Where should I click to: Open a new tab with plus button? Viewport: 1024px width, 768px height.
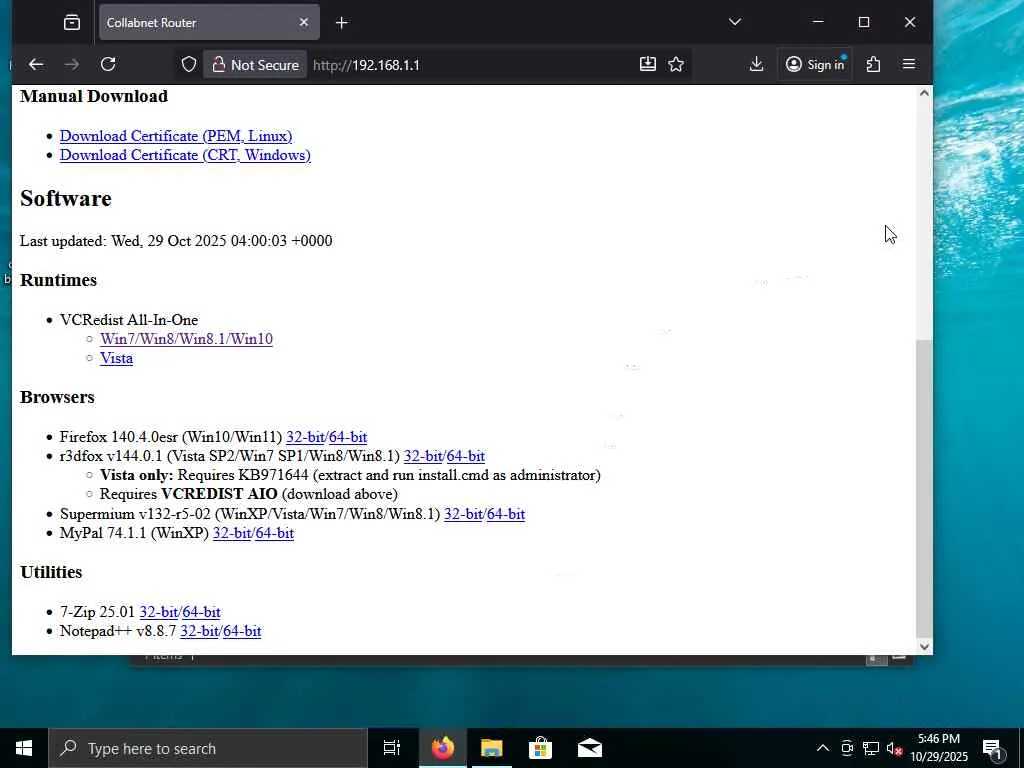[x=342, y=23]
